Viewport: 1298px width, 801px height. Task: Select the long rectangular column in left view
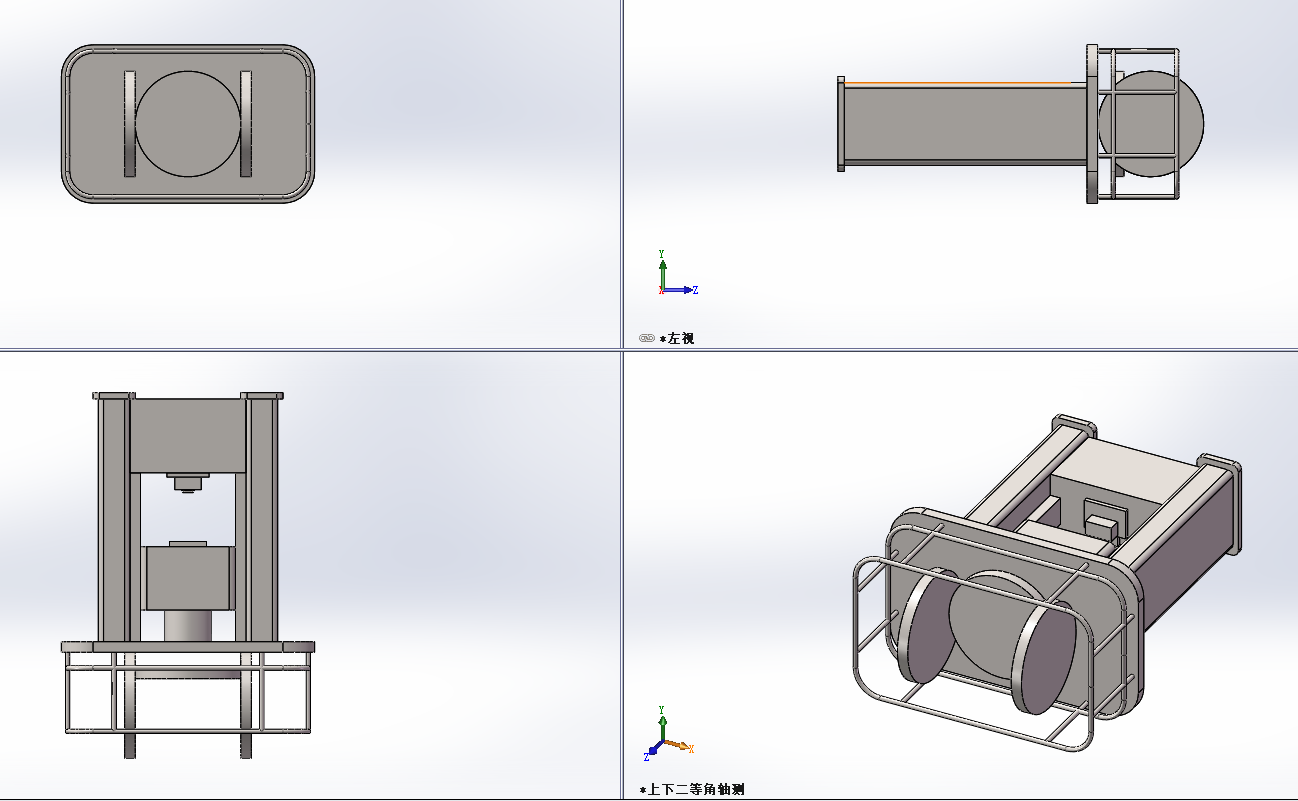(x=966, y=124)
